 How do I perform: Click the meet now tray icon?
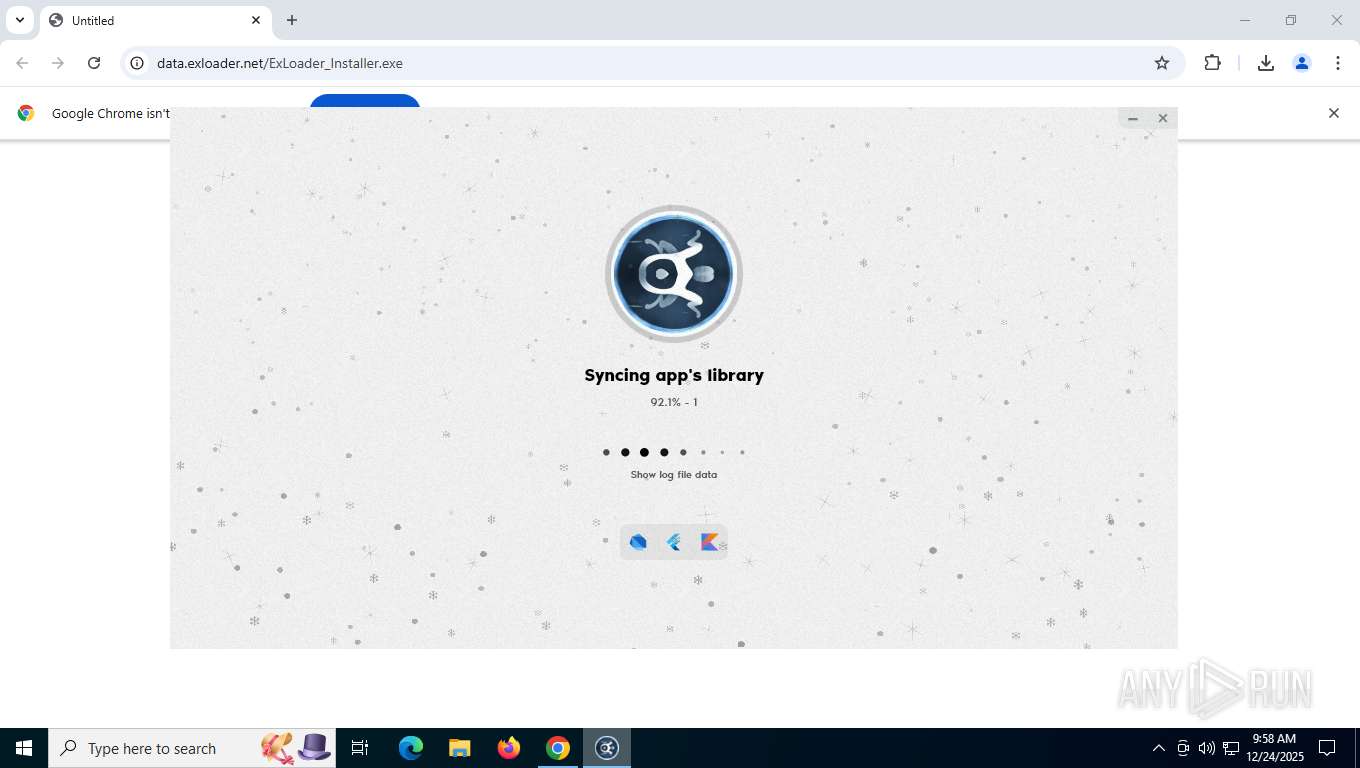coord(1183,748)
